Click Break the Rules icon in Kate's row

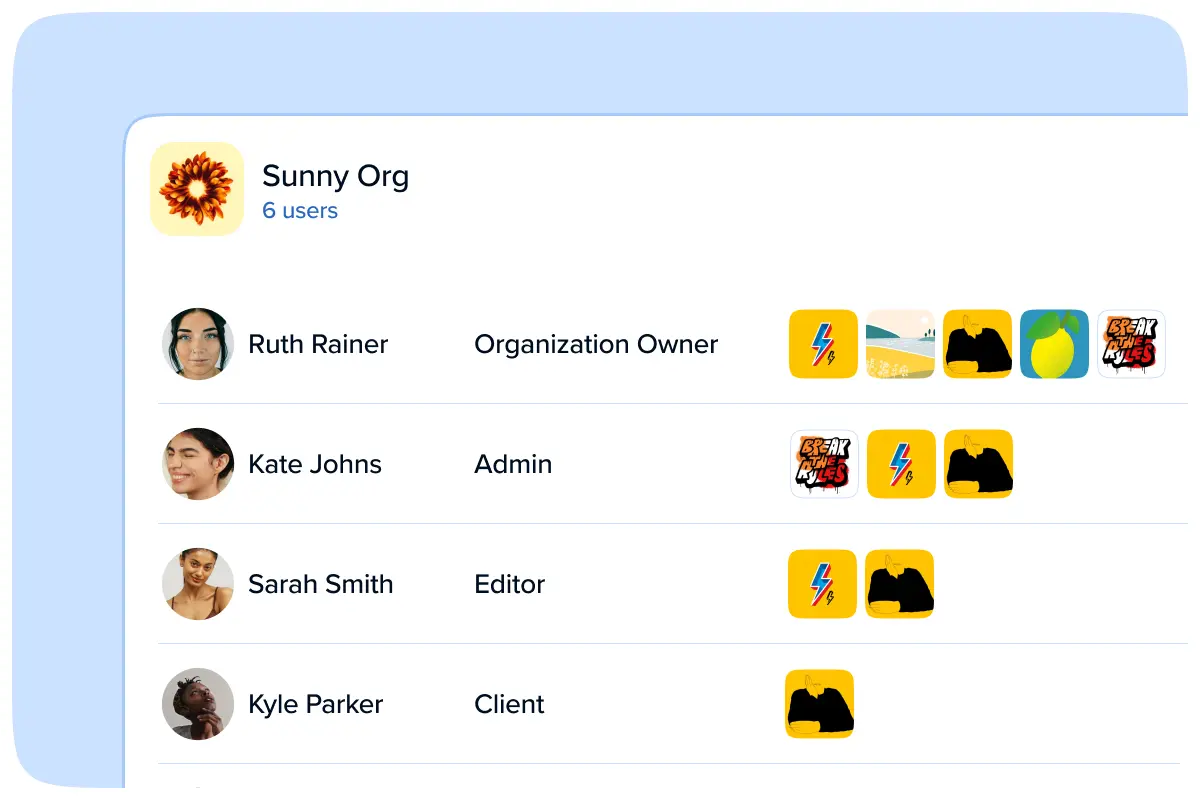824,464
